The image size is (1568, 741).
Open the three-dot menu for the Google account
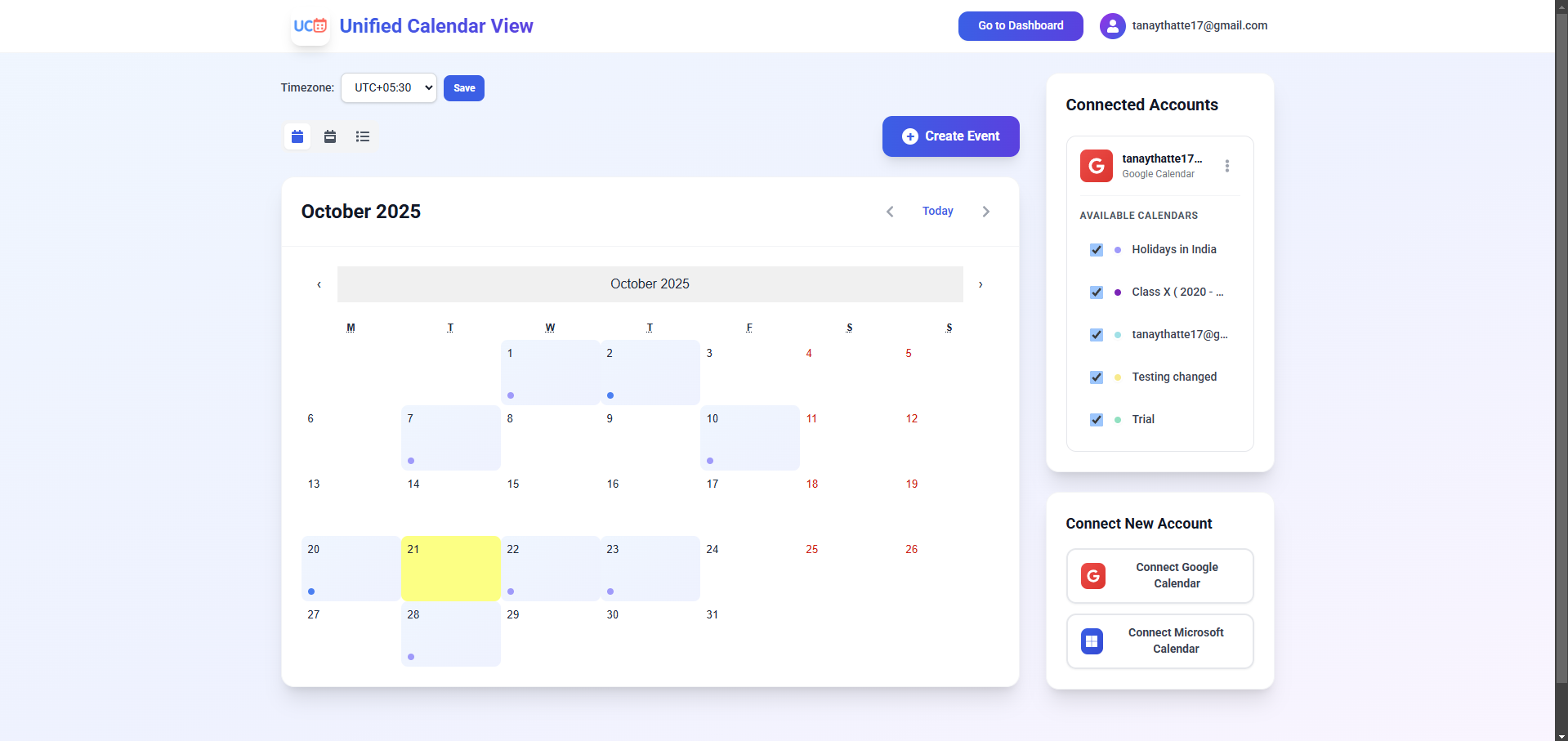coord(1226,166)
